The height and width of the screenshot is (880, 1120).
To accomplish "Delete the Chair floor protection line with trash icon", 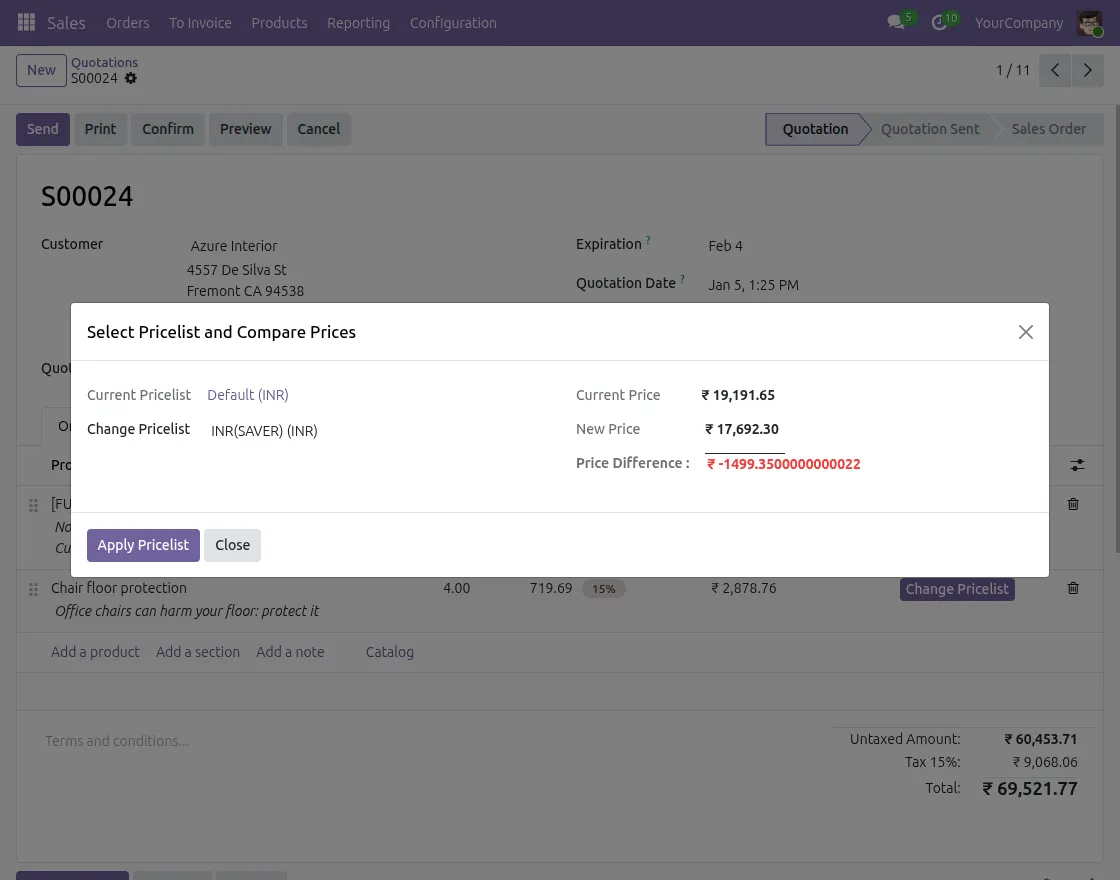I will [1073, 588].
